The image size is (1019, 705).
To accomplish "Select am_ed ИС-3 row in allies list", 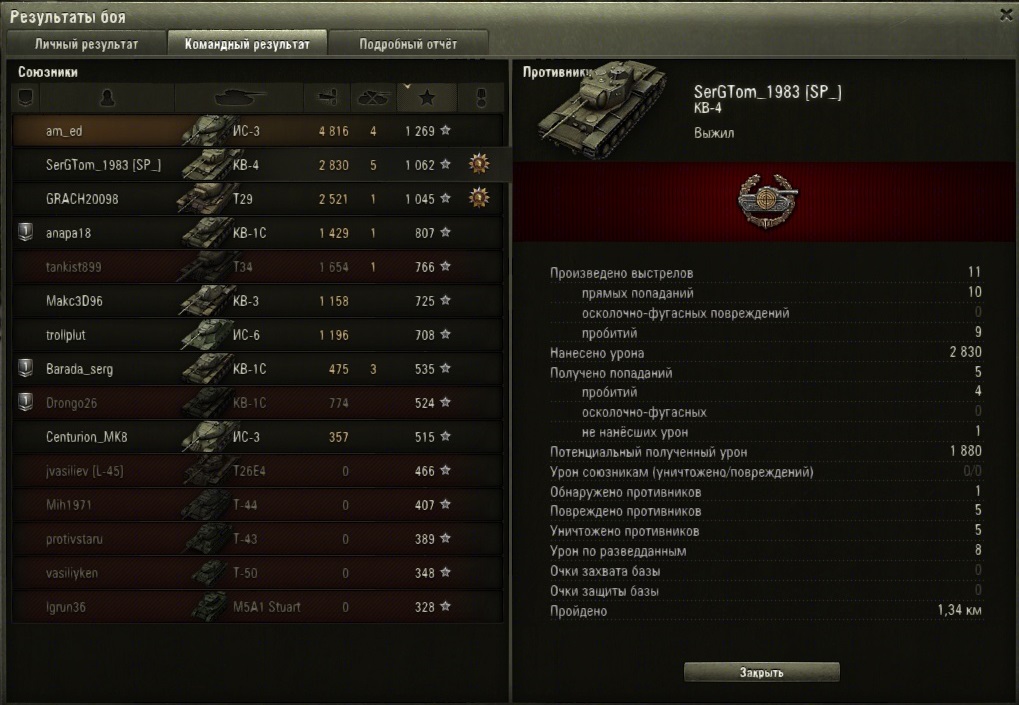I will tap(257, 131).
